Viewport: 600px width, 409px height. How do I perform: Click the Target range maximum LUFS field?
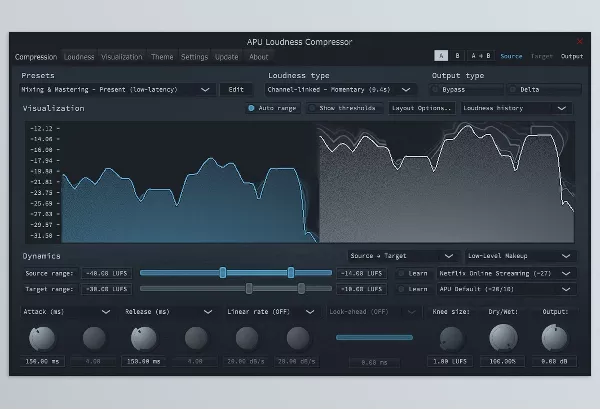click(362, 289)
